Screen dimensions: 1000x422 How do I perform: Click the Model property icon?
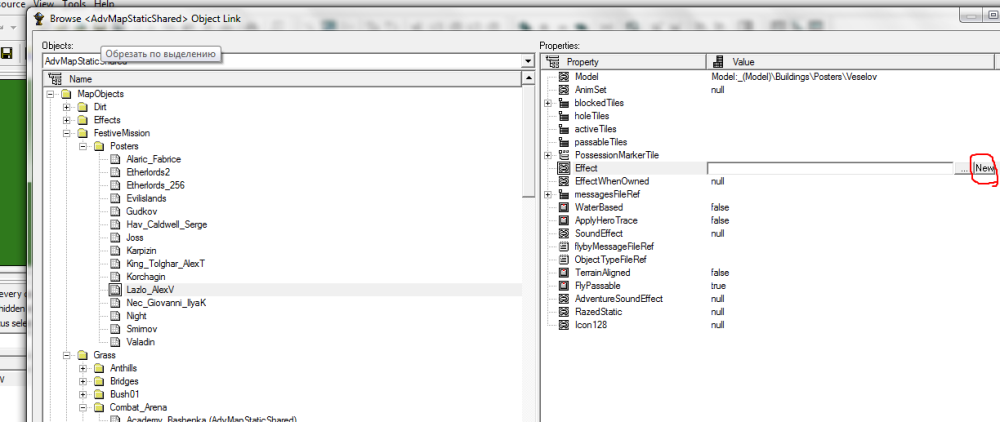pos(563,76)
